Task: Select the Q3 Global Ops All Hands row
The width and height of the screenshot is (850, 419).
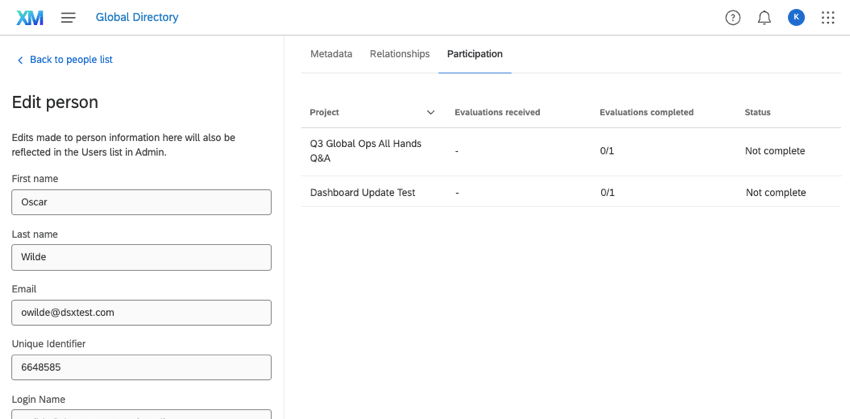Action: click(x=366, y=151)
